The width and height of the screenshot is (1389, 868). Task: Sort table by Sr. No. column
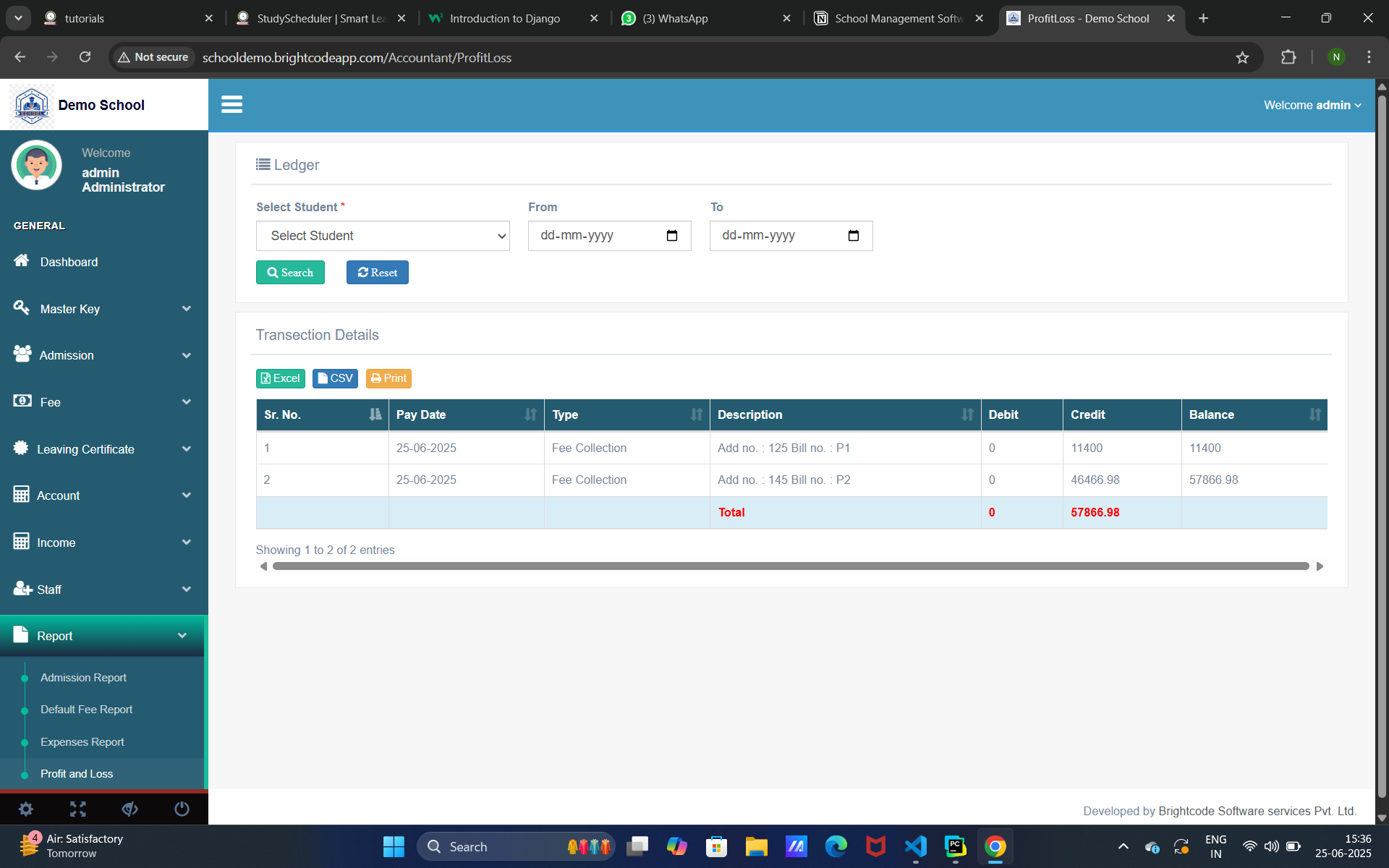pos(323,414)
